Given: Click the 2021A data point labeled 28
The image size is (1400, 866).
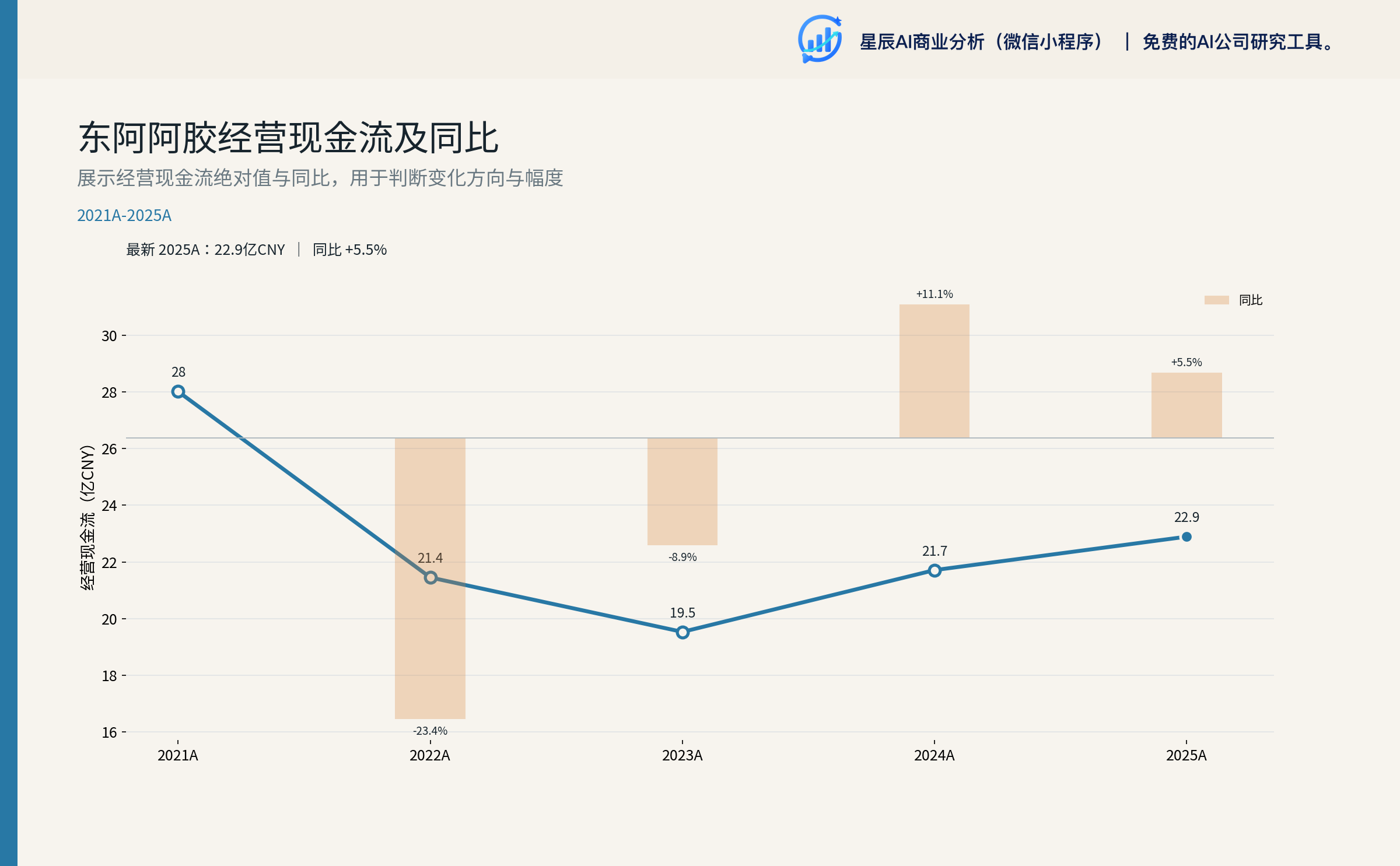Looking at the screenshot, I should pos(178,392).
